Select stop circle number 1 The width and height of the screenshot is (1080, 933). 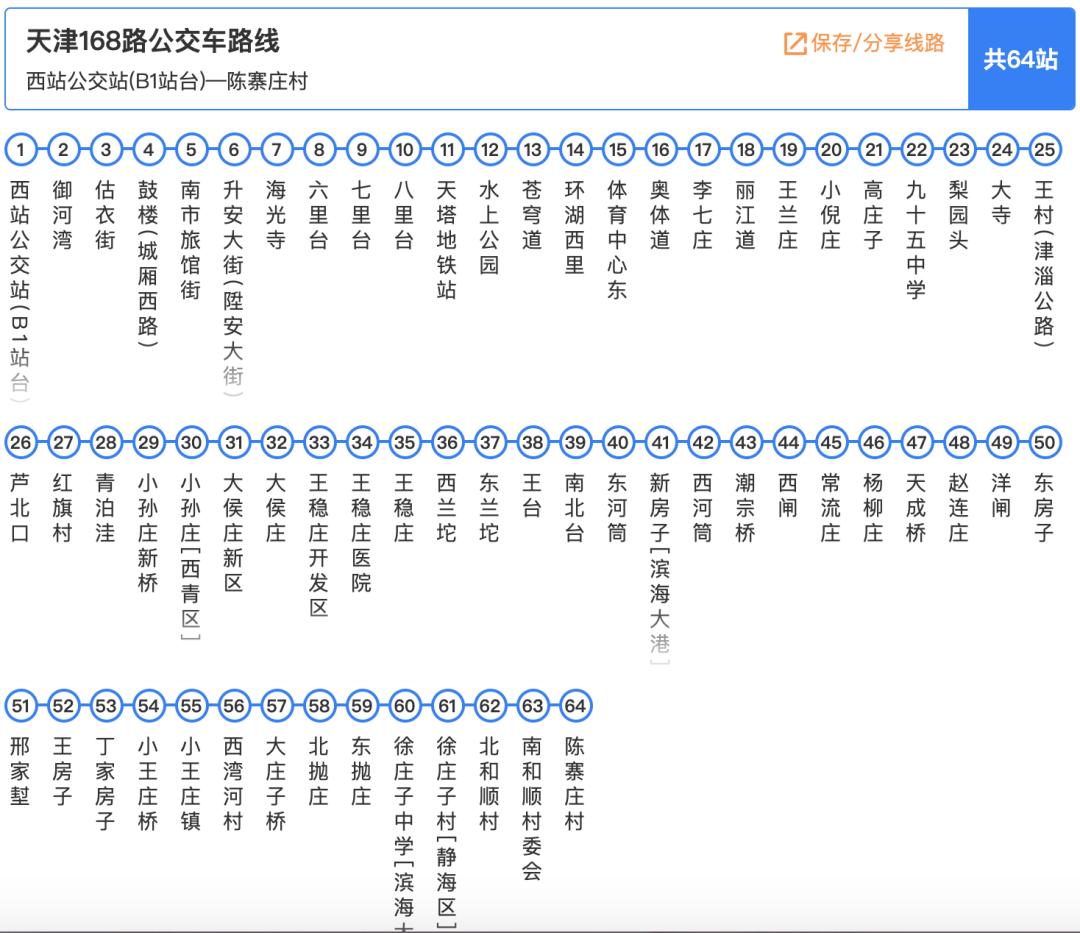tap(21, 149)
